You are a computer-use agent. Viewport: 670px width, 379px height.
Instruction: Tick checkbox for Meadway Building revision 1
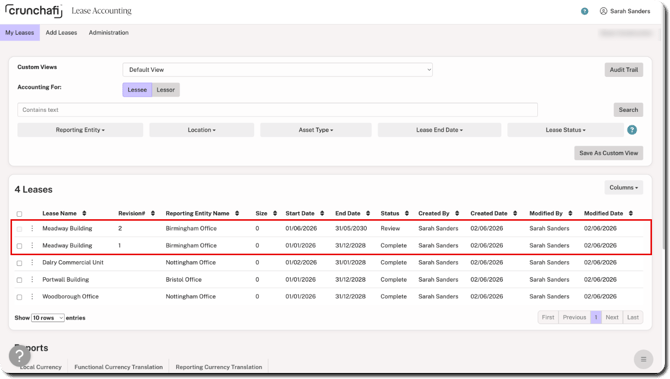click(19, 246)
